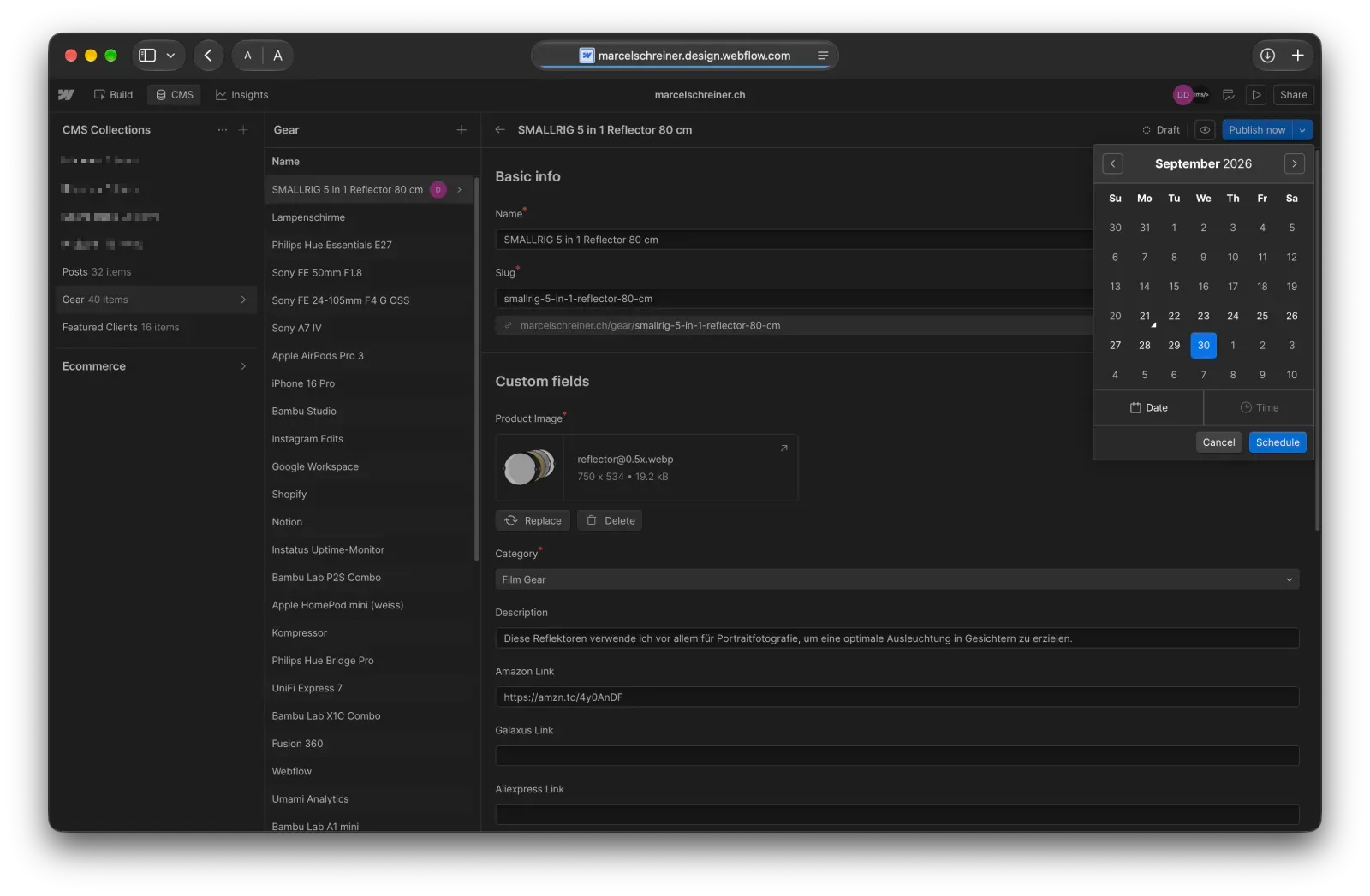This screenshot has height=896, width=1370.
Task: Switch the scheduler to Date mode
Action: [x=1149, y=408]
